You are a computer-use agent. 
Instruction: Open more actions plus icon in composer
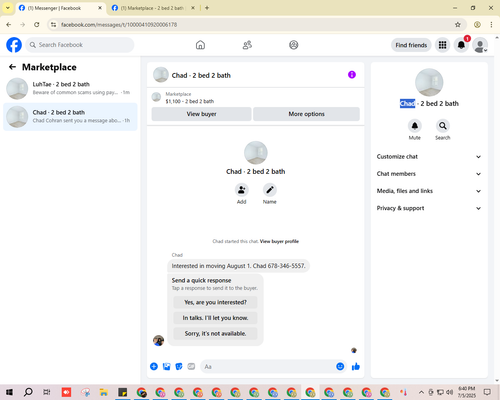click(154, 367)
